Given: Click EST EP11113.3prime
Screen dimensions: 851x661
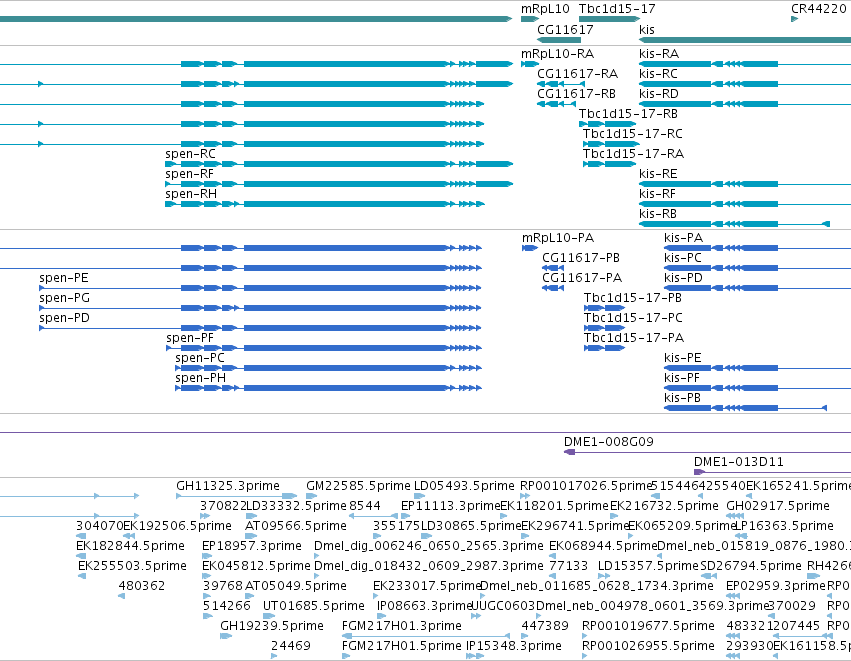Looking at the screenshot, I should 450,506.
